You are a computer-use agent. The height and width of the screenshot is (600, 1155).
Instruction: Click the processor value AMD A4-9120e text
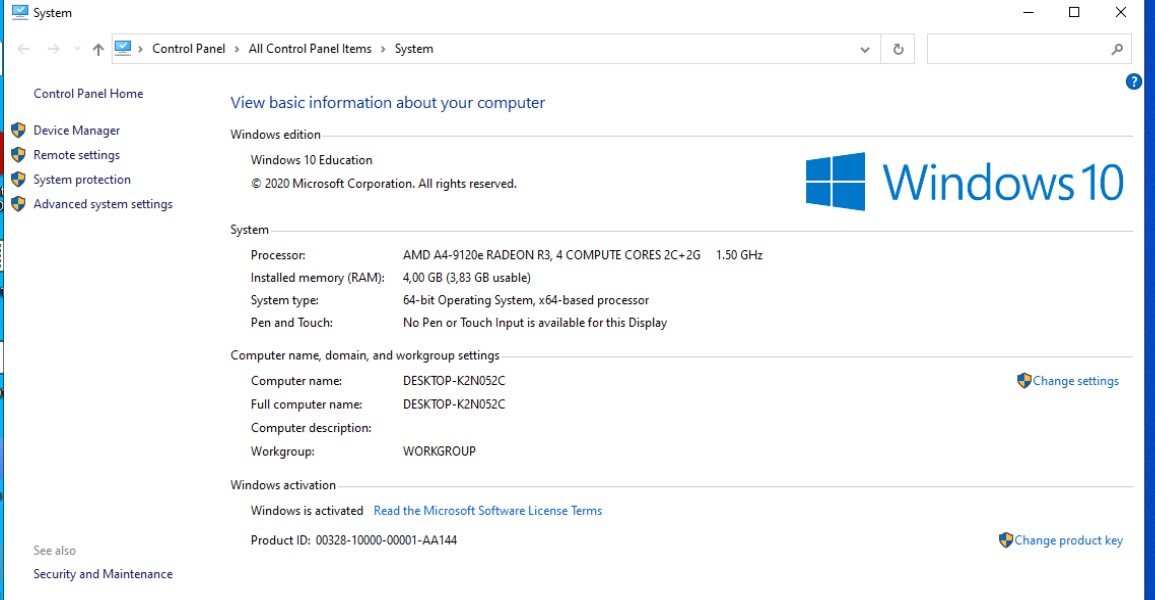[x=552, y=255]
